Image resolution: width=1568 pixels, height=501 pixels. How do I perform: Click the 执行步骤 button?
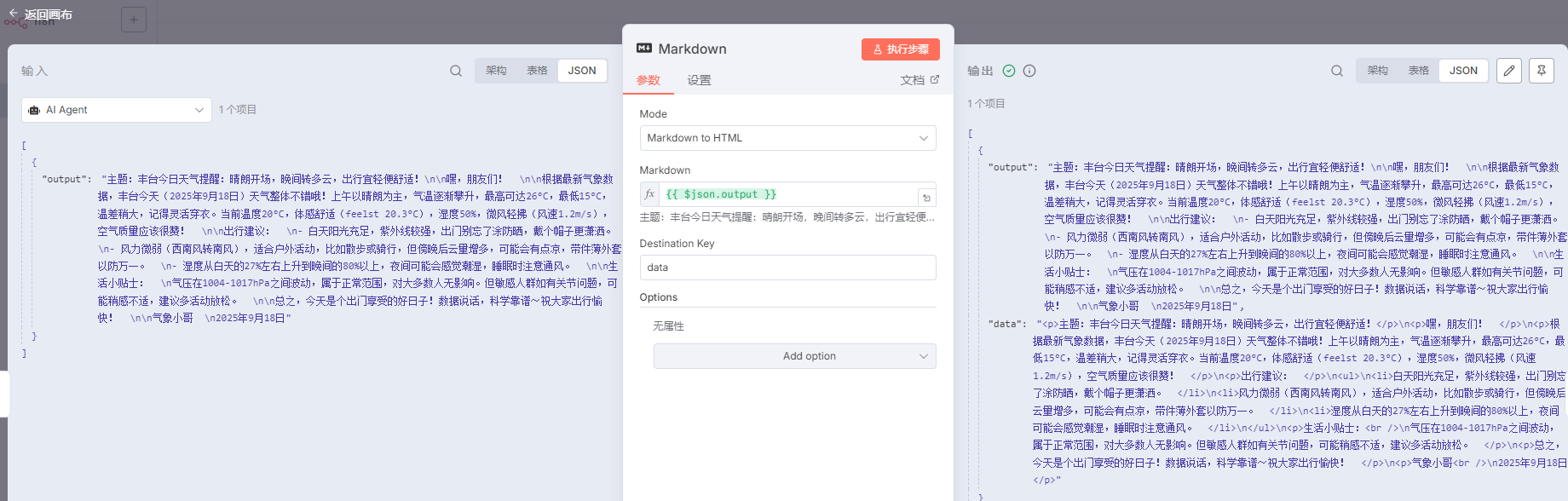coord(900,49)
